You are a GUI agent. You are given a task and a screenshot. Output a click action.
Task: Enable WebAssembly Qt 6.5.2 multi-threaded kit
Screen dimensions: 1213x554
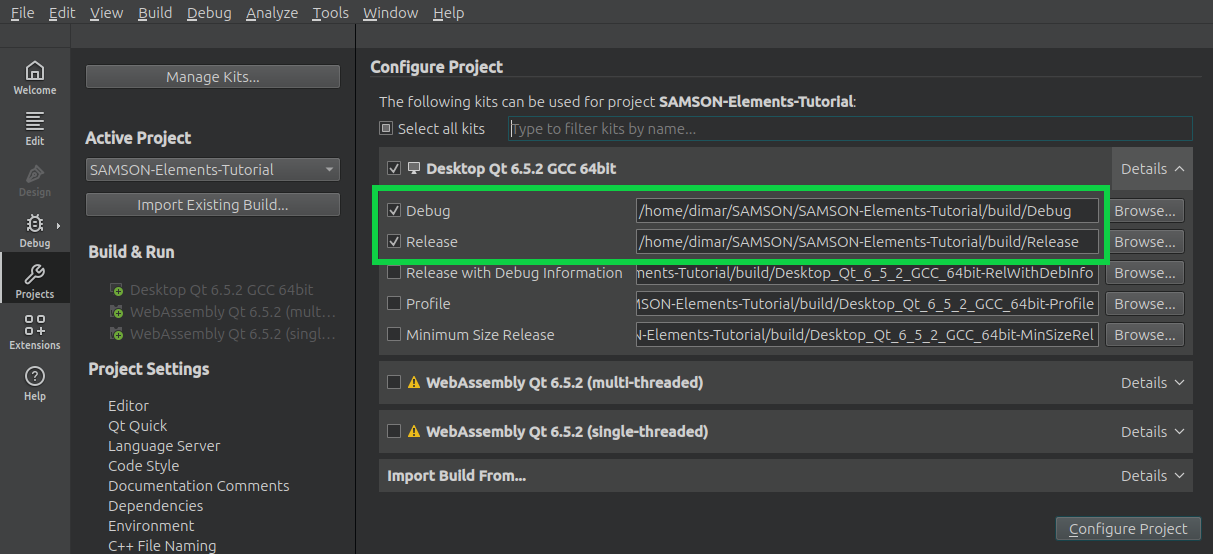coord(394,382)
